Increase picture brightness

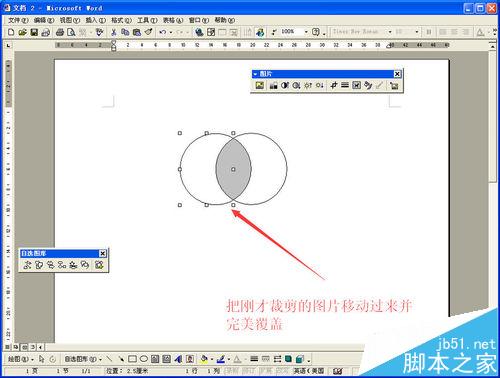(x=308, y=85)
